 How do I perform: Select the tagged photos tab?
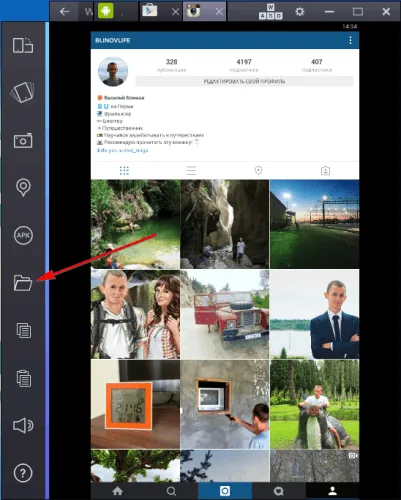(x=325, y=171)
